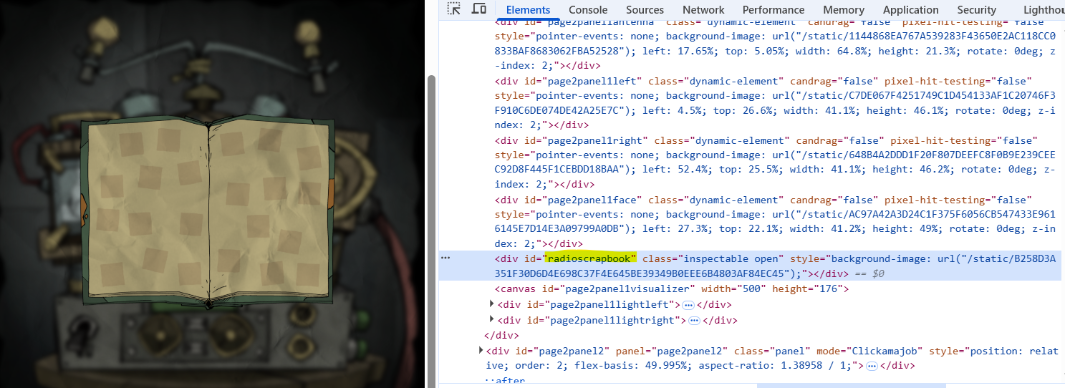Select the page2panel1face div node
Viewport: 1065px width, 388px height.
pyautogui.click(x=775, y=221)
